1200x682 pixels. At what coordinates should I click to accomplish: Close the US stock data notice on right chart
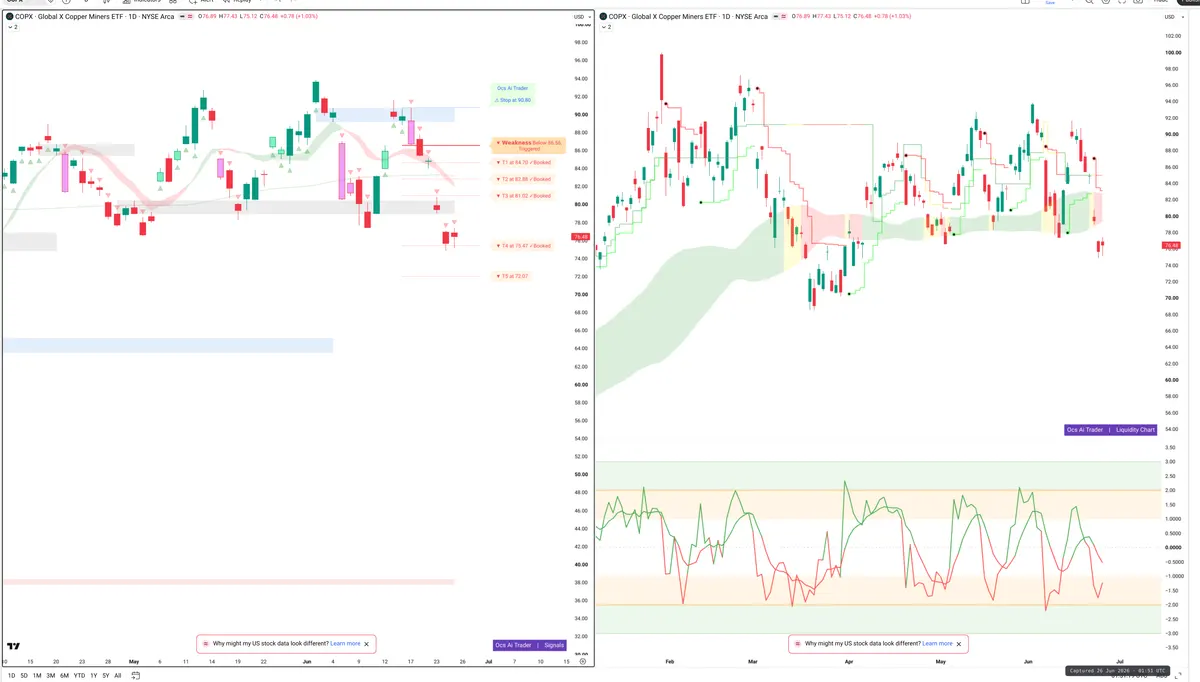(x=960, y=644)
